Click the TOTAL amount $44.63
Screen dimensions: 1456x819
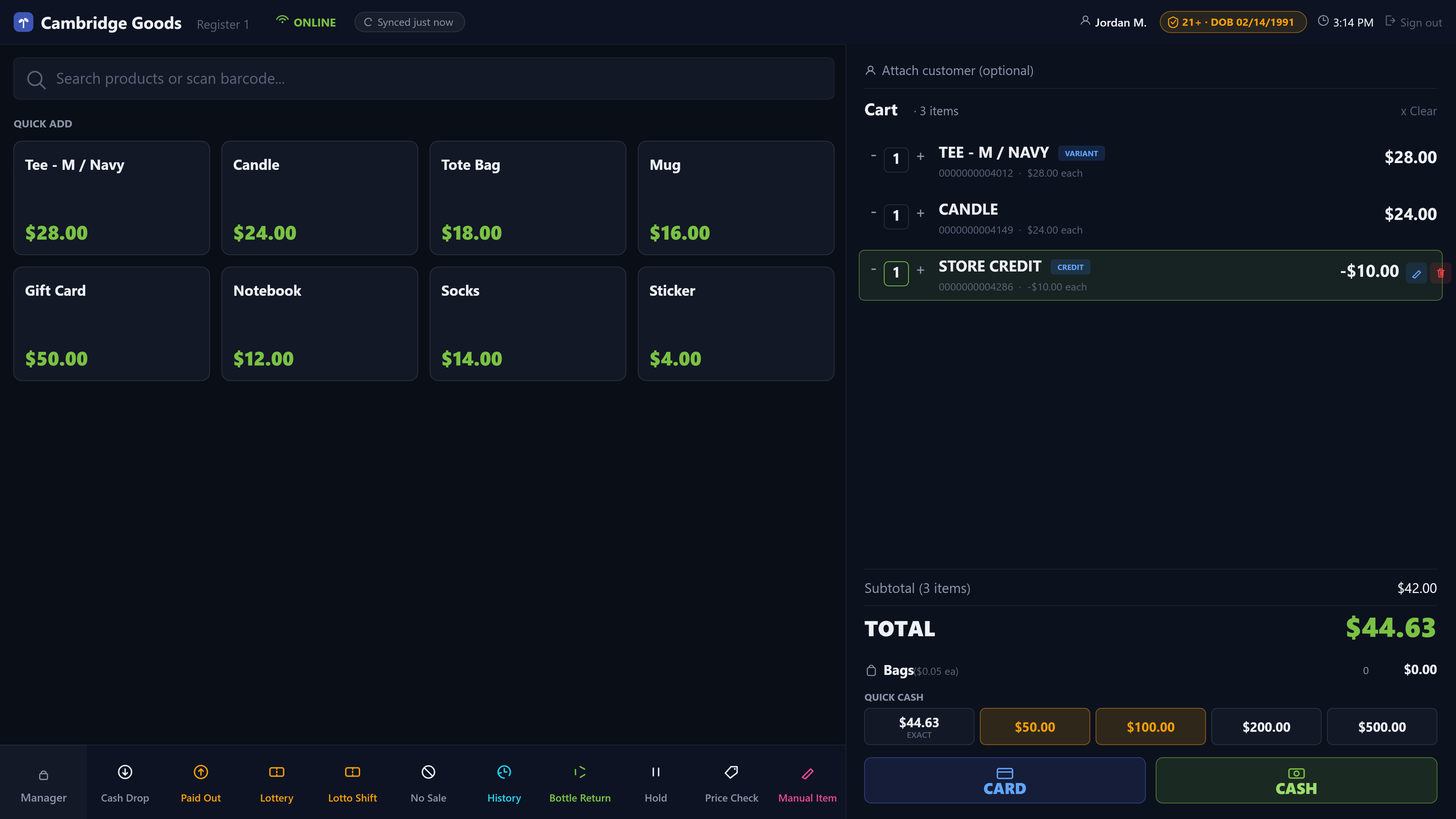[x=1390, y=628]
